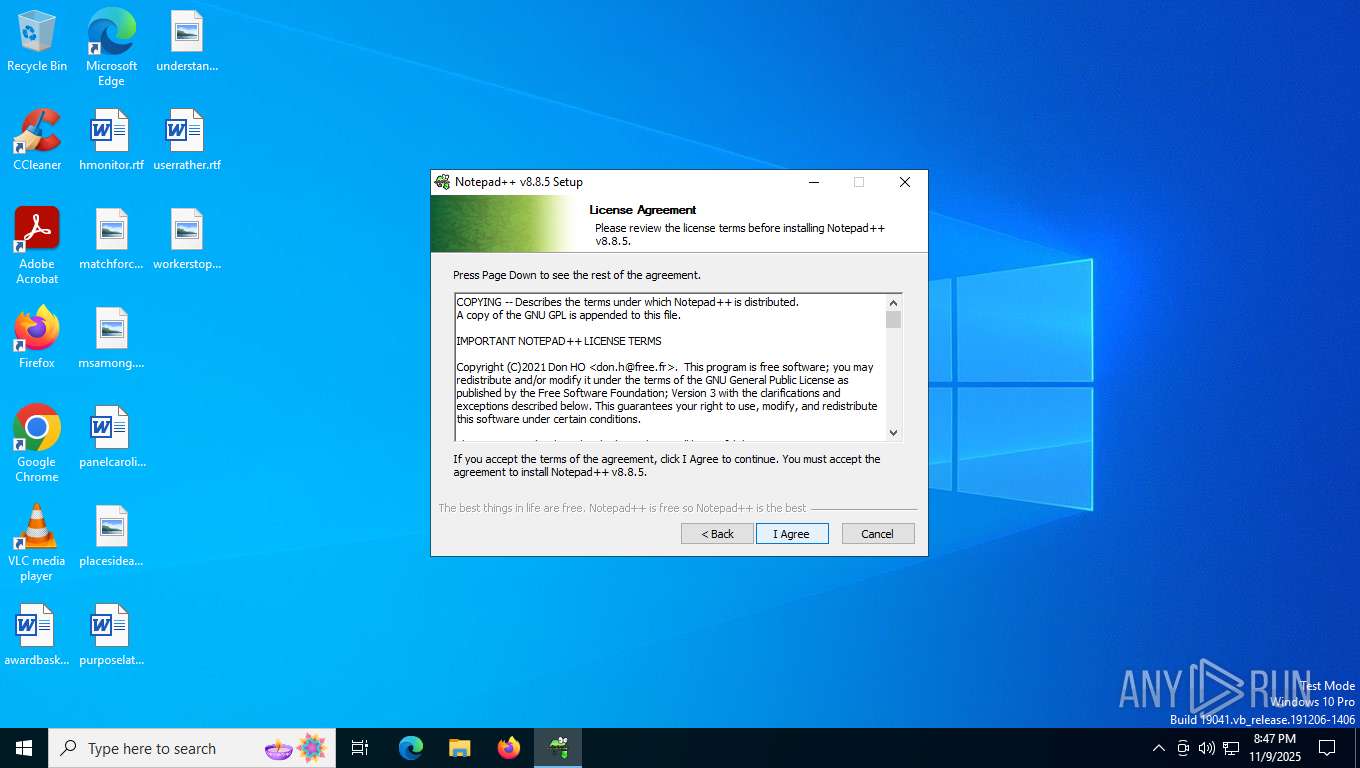Screen dimensions: 1360x768
Task: Select the placesidea... image file
Action: coord(111,536)
